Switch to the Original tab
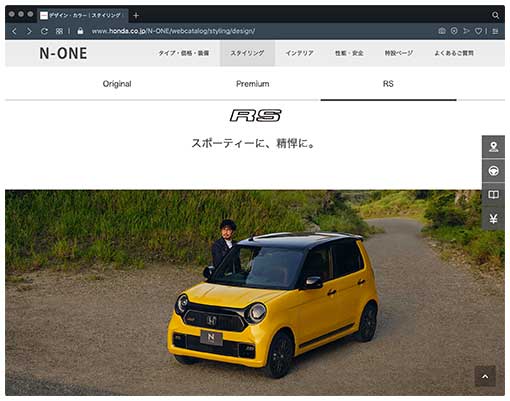510x401 pixels. point(117,84)
